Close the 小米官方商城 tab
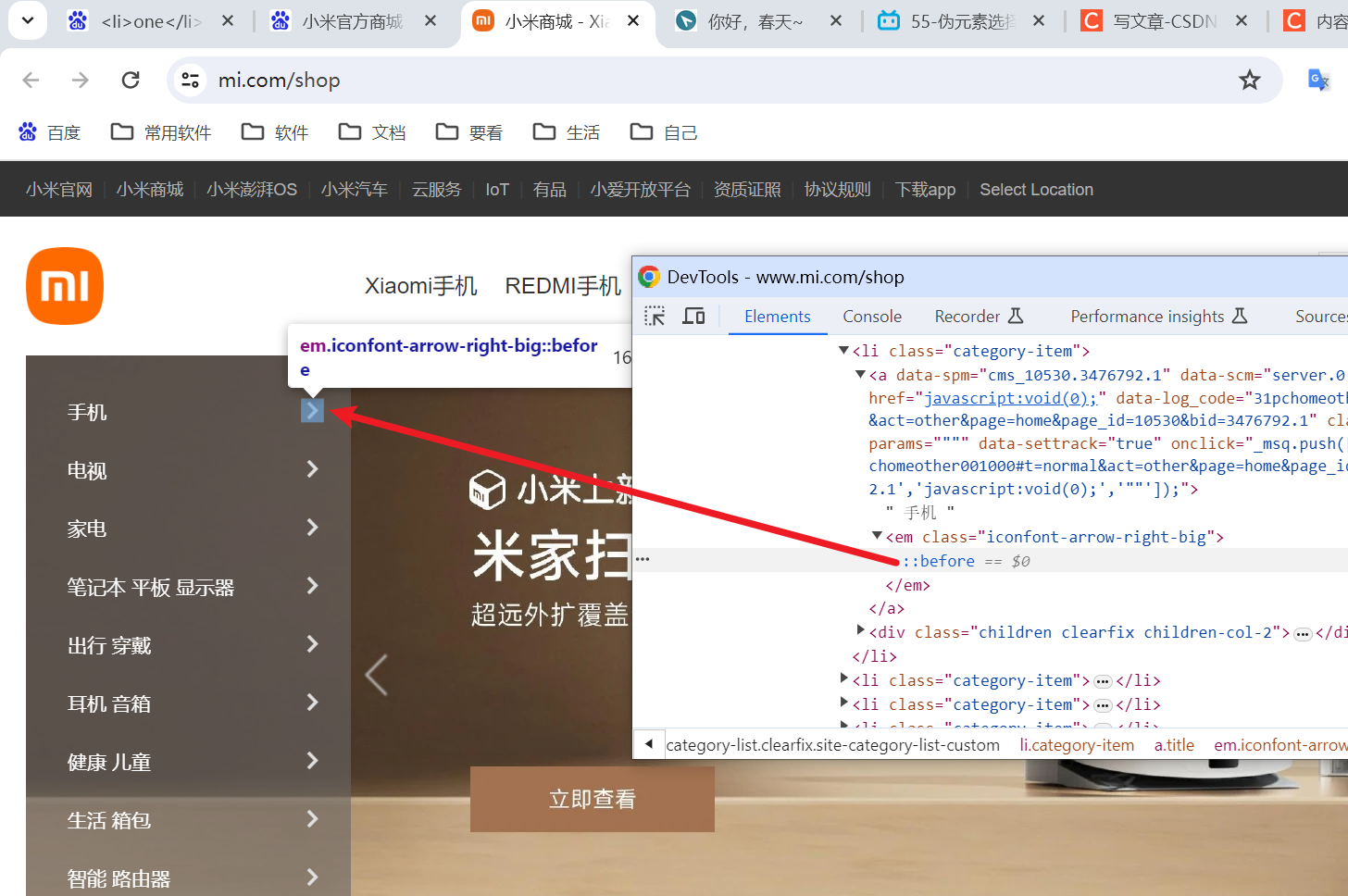The image size is (1348, 896). click(x=431, y=20)
